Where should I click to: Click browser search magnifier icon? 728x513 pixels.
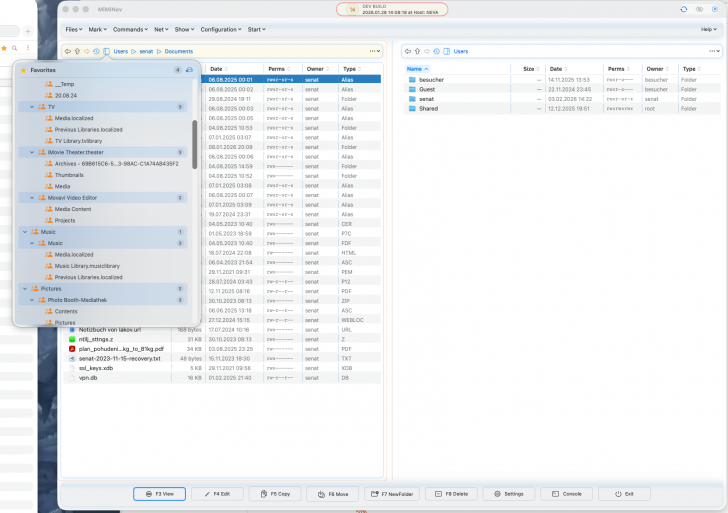[x=15, y=48]
